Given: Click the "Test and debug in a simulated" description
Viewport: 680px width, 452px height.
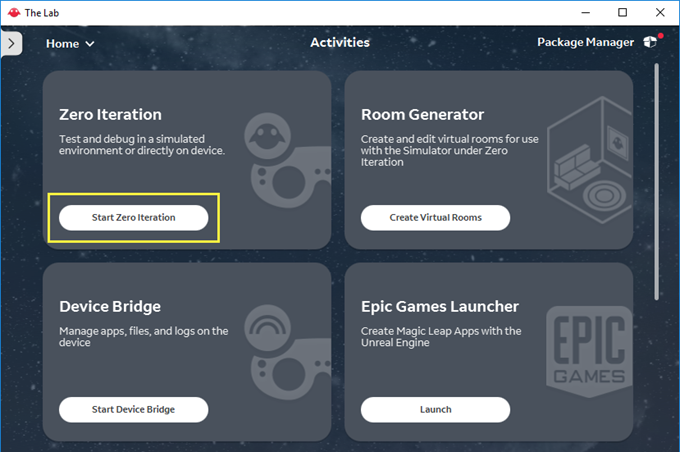Looking at the screenshot, I should tap(142, 145).
